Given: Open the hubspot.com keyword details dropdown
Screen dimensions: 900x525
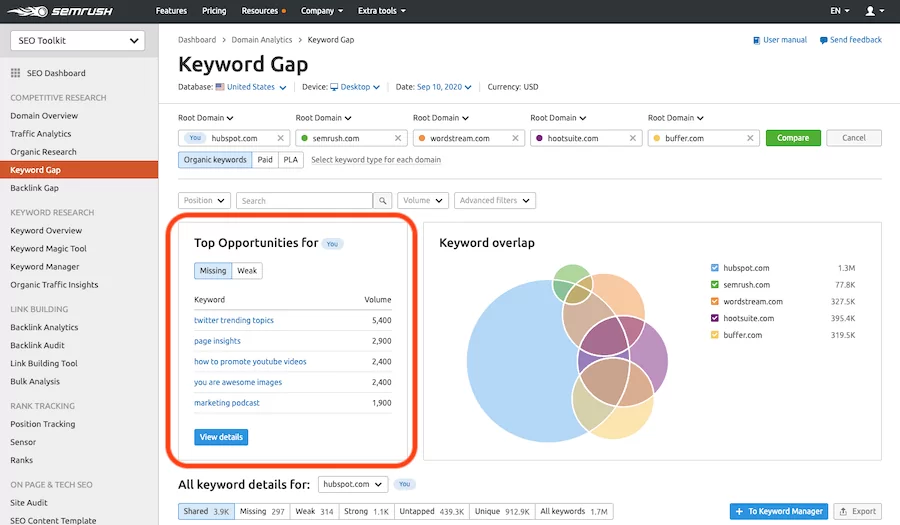Looking at the screenshot, I should tap(353, 484).
